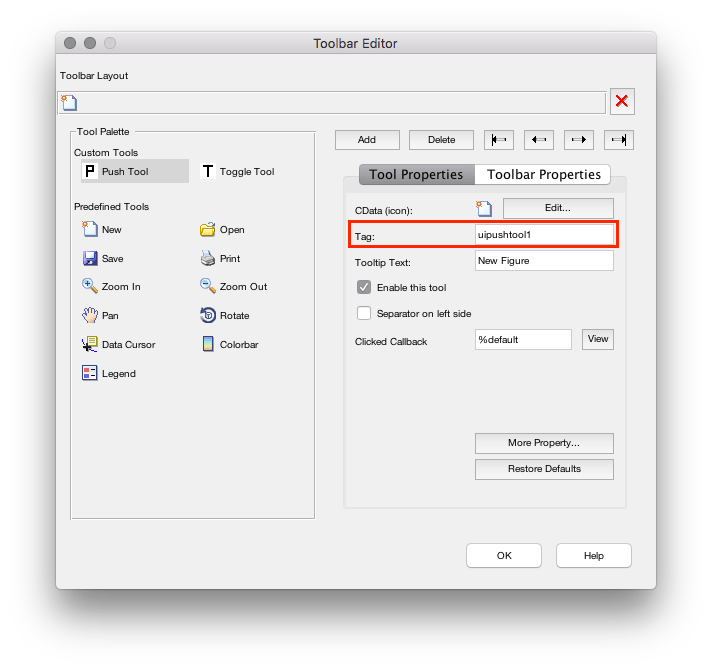Click the New Figure icon in Toolbar Layout
The height and width of the screenshot is (669, 712).
point(69,103)
